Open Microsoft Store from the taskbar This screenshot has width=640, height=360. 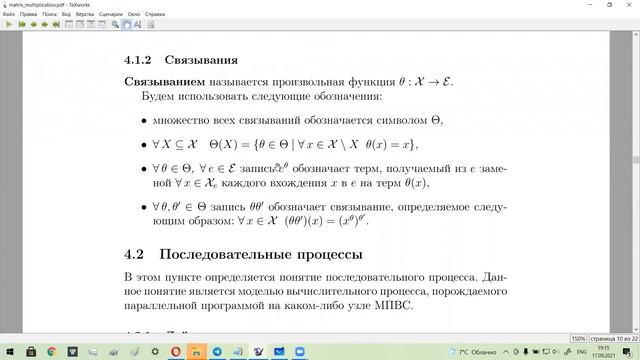[31, 351]
